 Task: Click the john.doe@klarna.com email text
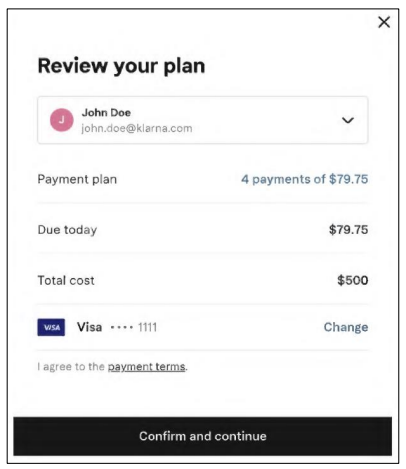click(x=137, y=128)
